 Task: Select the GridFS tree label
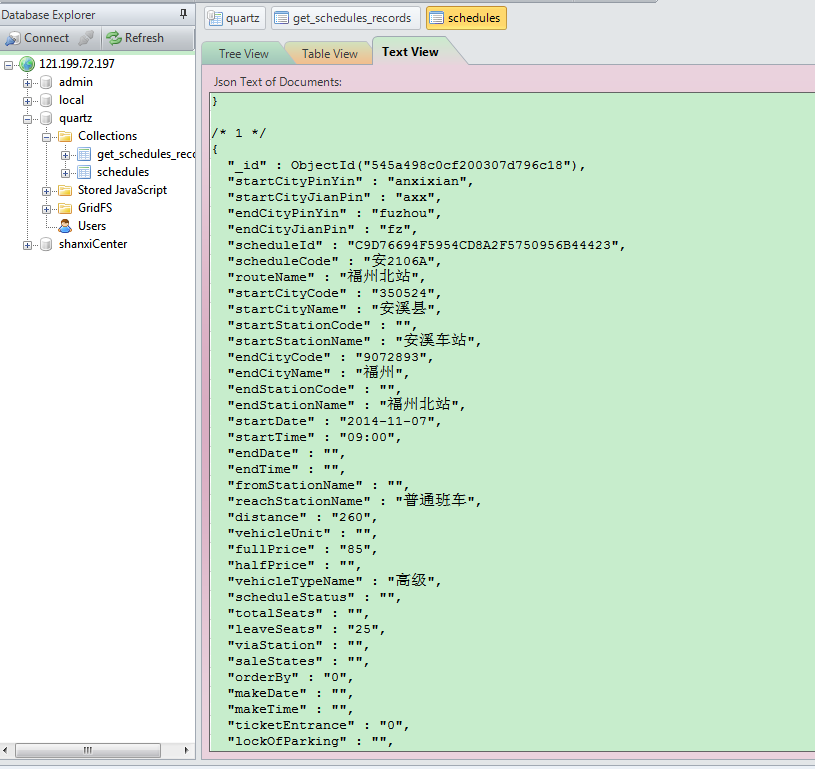(95, 208)
